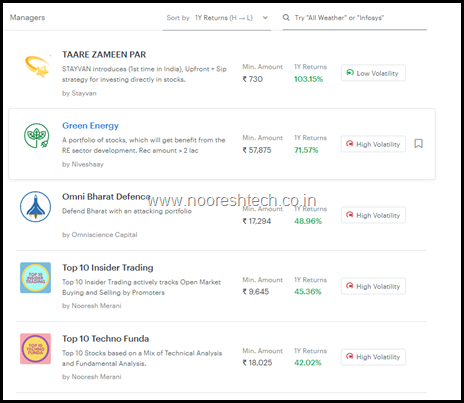464x403 pixels.
Task: Click the fighter jet logo of Omni Bharat Defence
Action: 35,206
